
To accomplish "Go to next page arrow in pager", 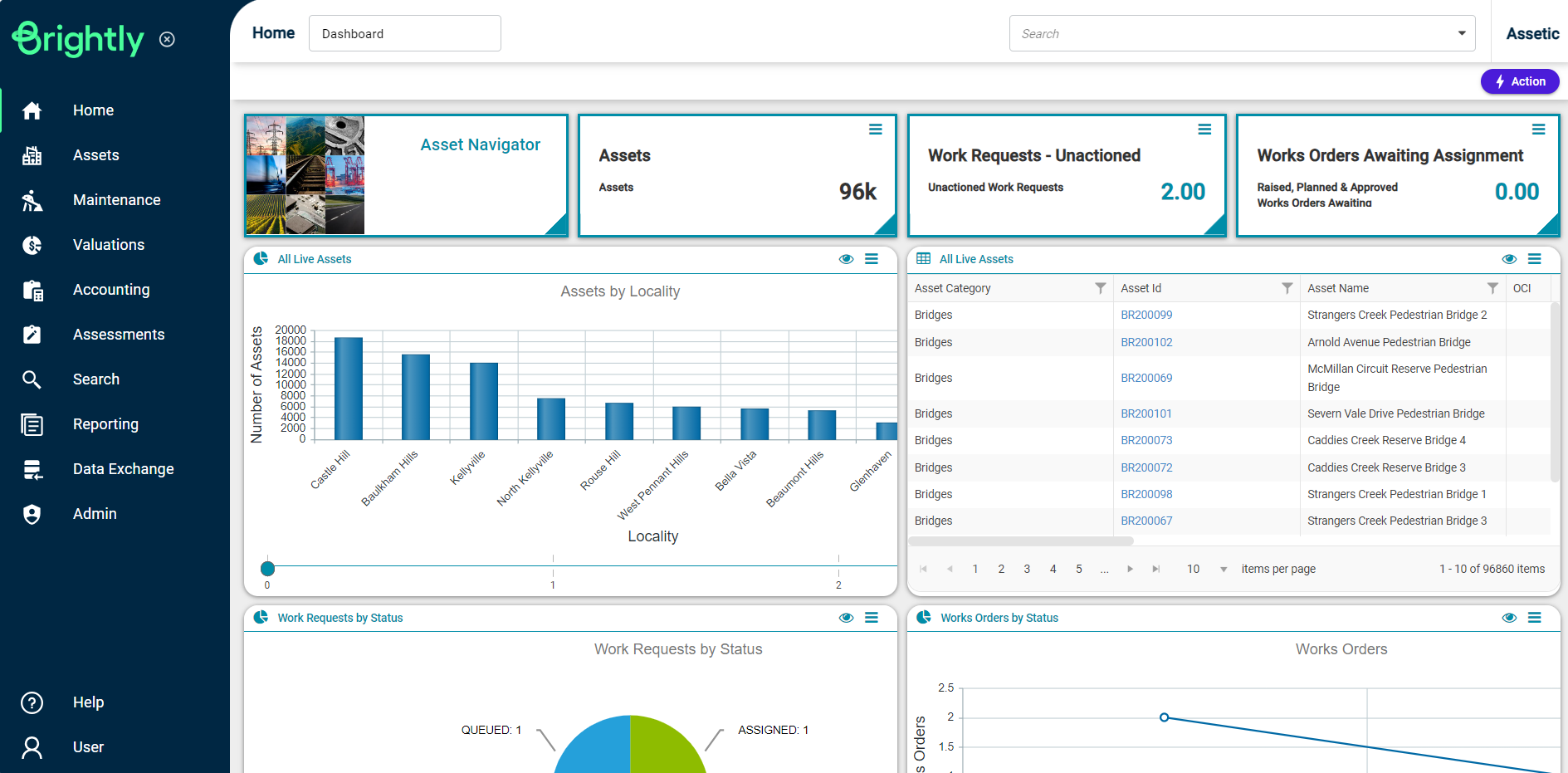I will coord(1130,569).
